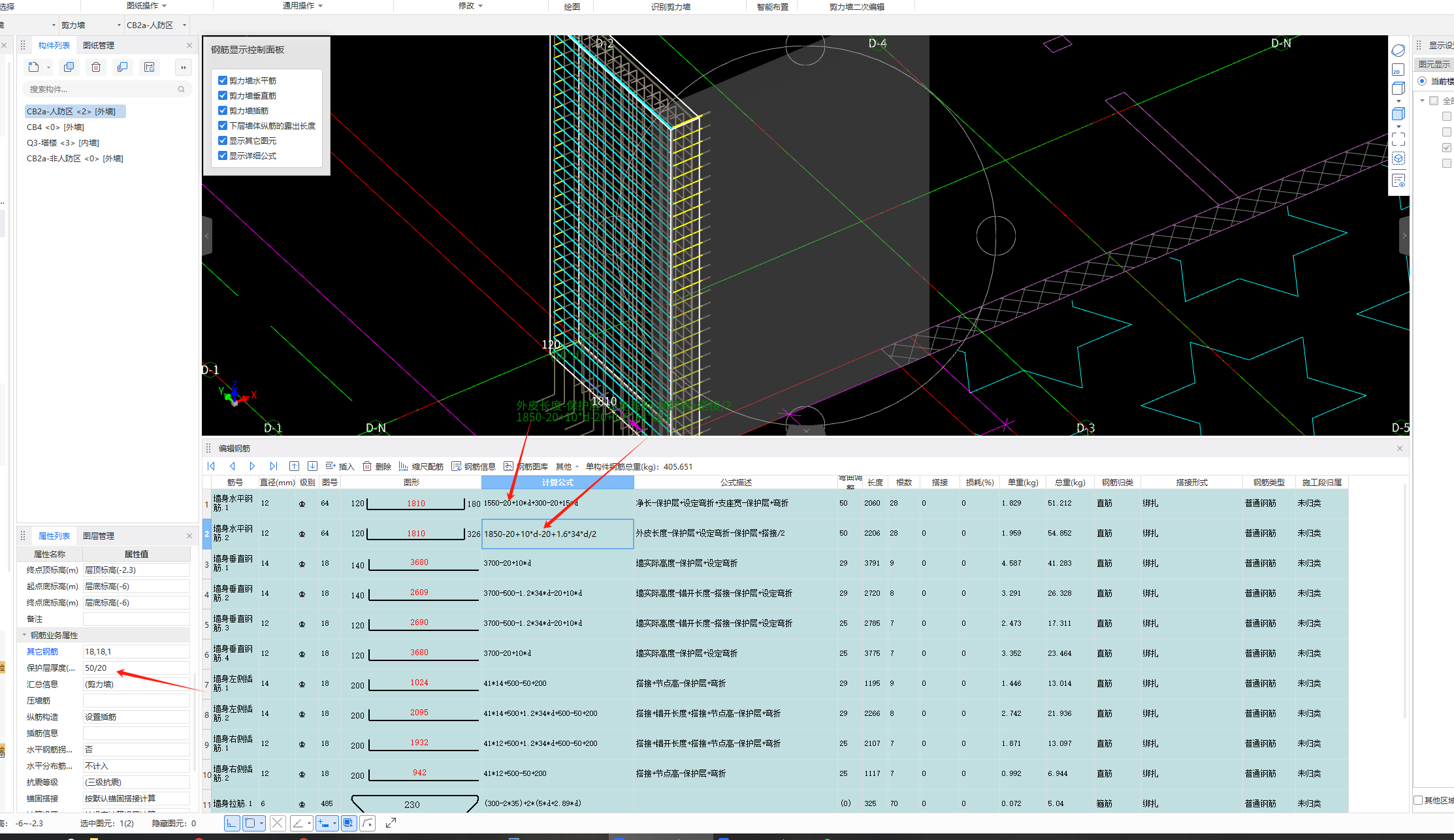The image size is (1454, 840).
Task: Switch to 图纸管理 tab
Action: coord(99,45)
